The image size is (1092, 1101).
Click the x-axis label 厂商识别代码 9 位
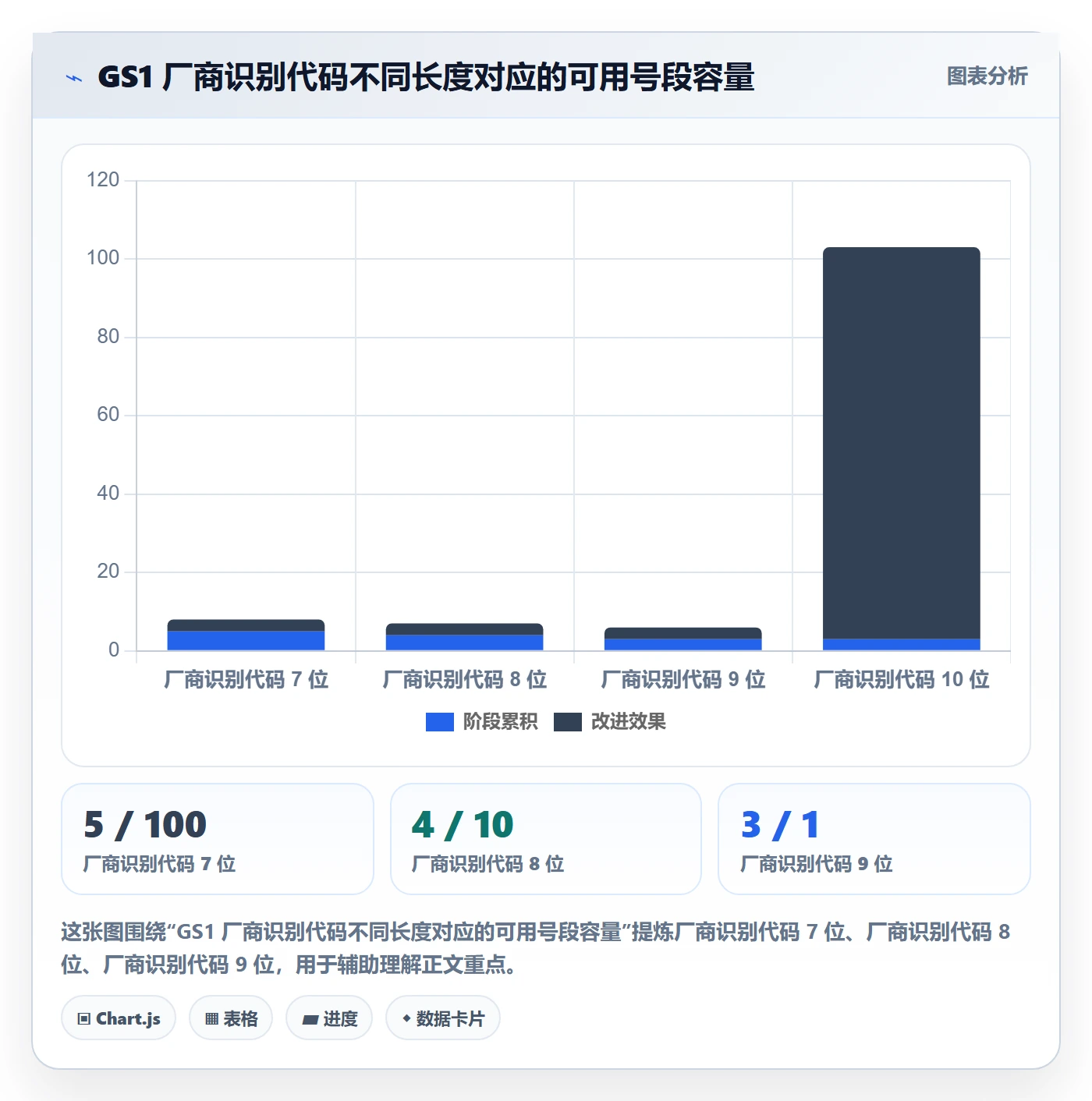[x=682, y=680]
